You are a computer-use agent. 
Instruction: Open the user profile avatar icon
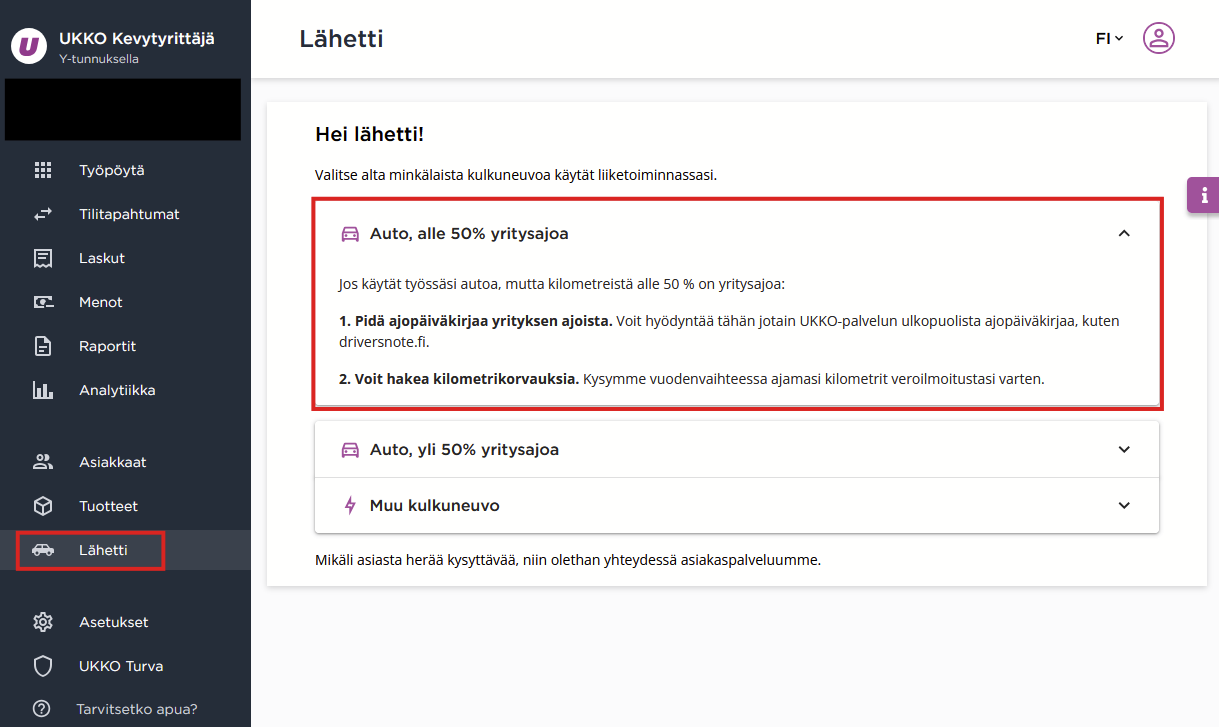[1159, 38]
